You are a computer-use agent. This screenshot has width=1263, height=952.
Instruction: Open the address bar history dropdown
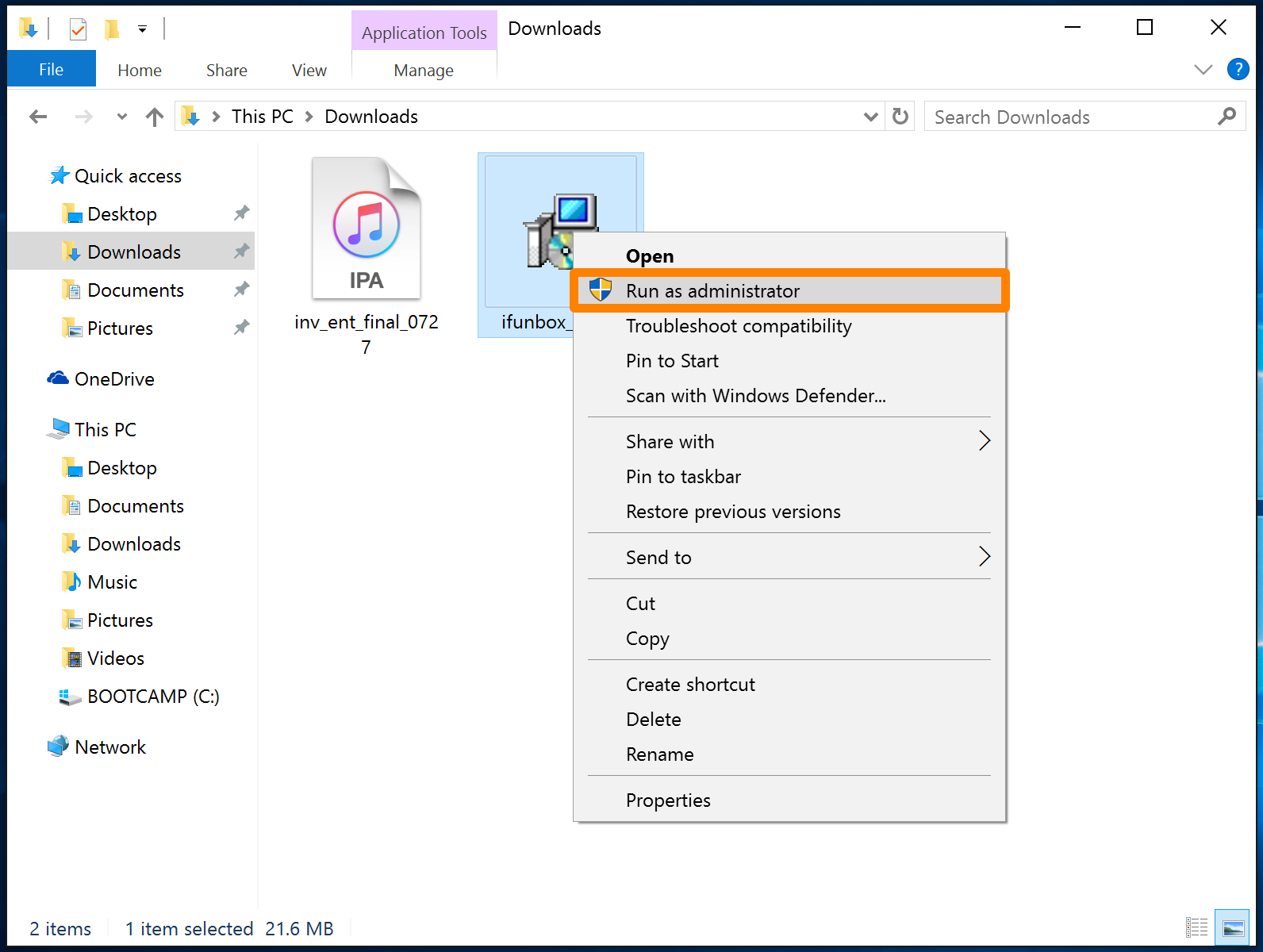pyautogui.click(x=870, y=117)
